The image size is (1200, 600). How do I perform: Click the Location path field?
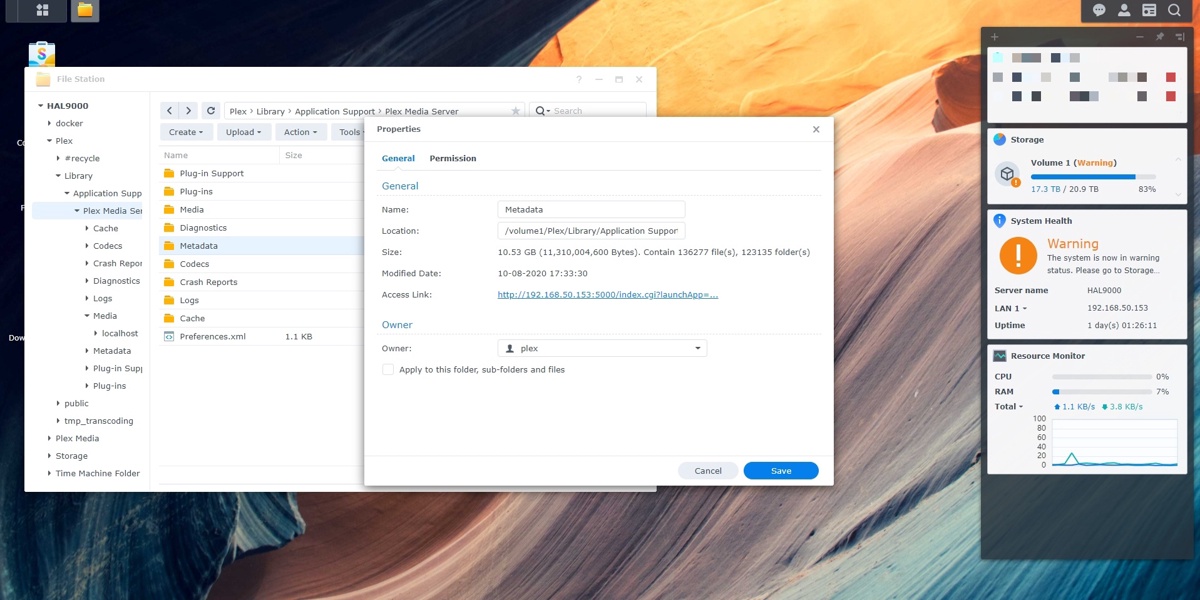591,231
